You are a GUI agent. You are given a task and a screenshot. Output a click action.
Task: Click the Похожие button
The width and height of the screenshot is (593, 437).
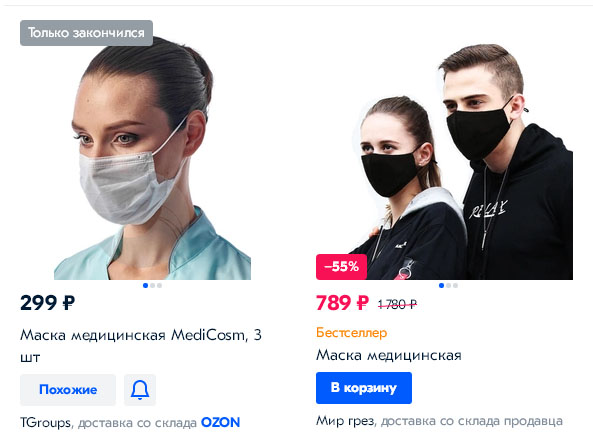coord(68,390)
